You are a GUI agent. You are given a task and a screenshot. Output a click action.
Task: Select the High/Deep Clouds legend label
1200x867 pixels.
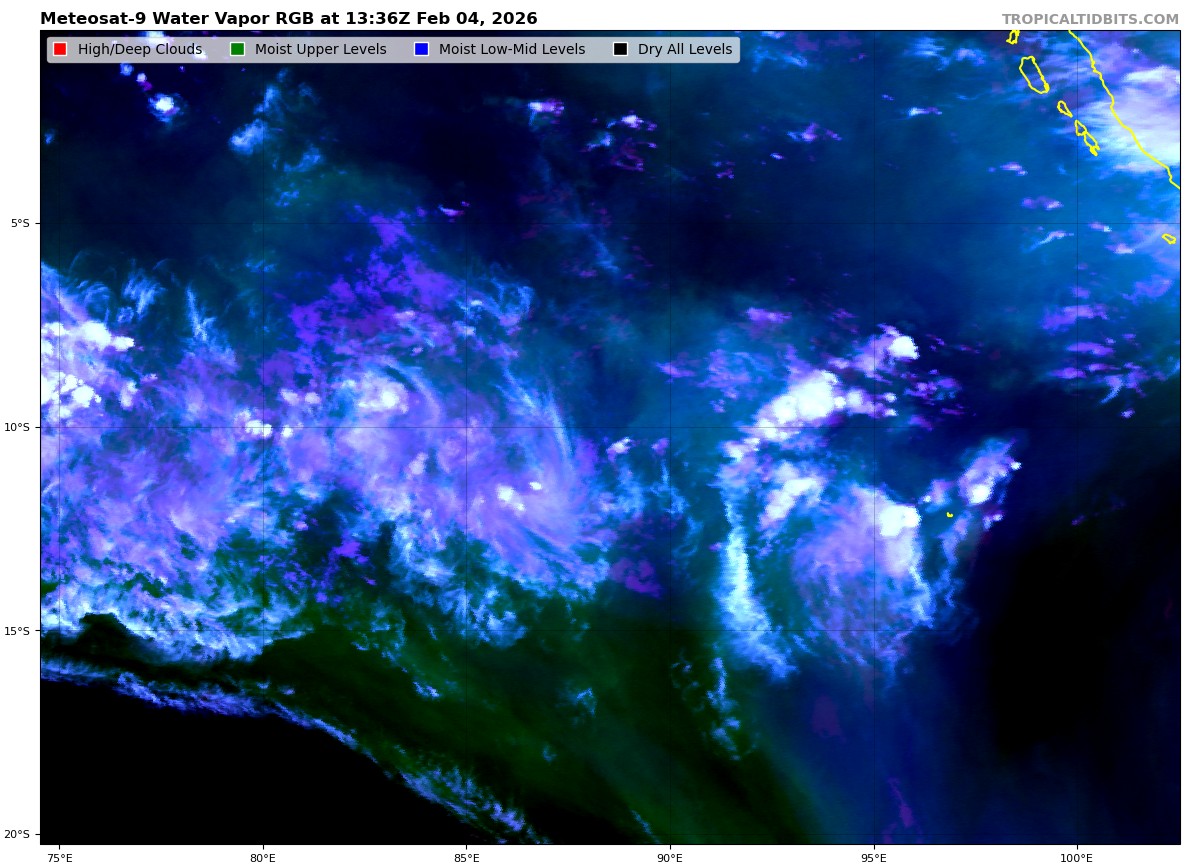coord(139,50)
